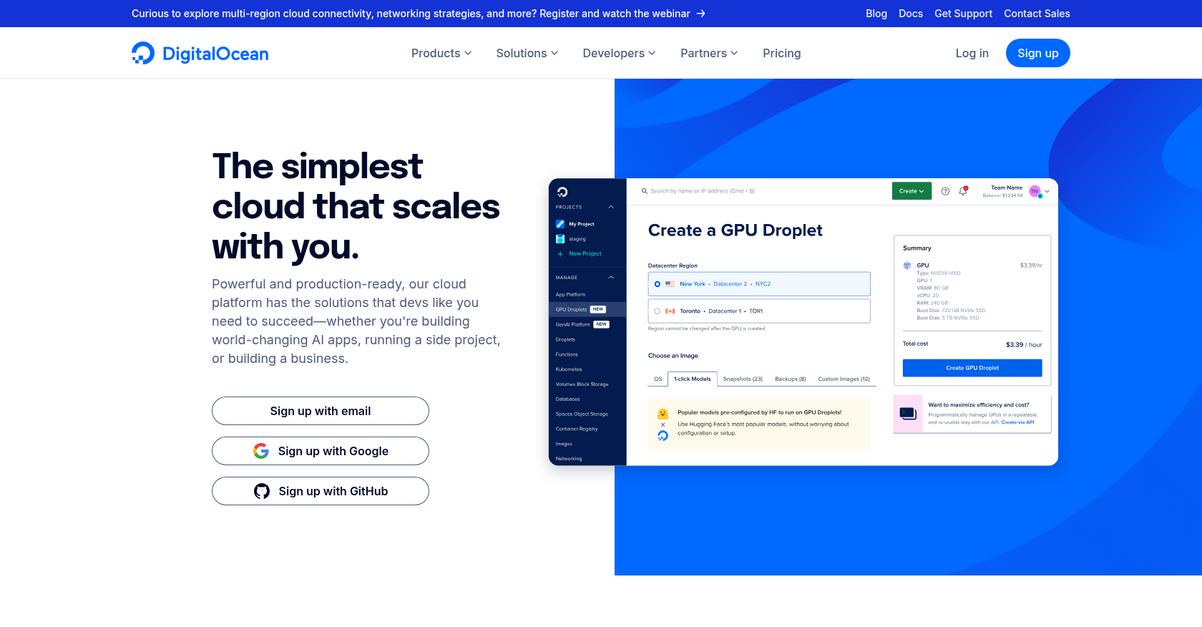Collapse the PROJECTS section in the preview sidebar
The height and width of the screenshot is (627, 1202).
point(611,207)
